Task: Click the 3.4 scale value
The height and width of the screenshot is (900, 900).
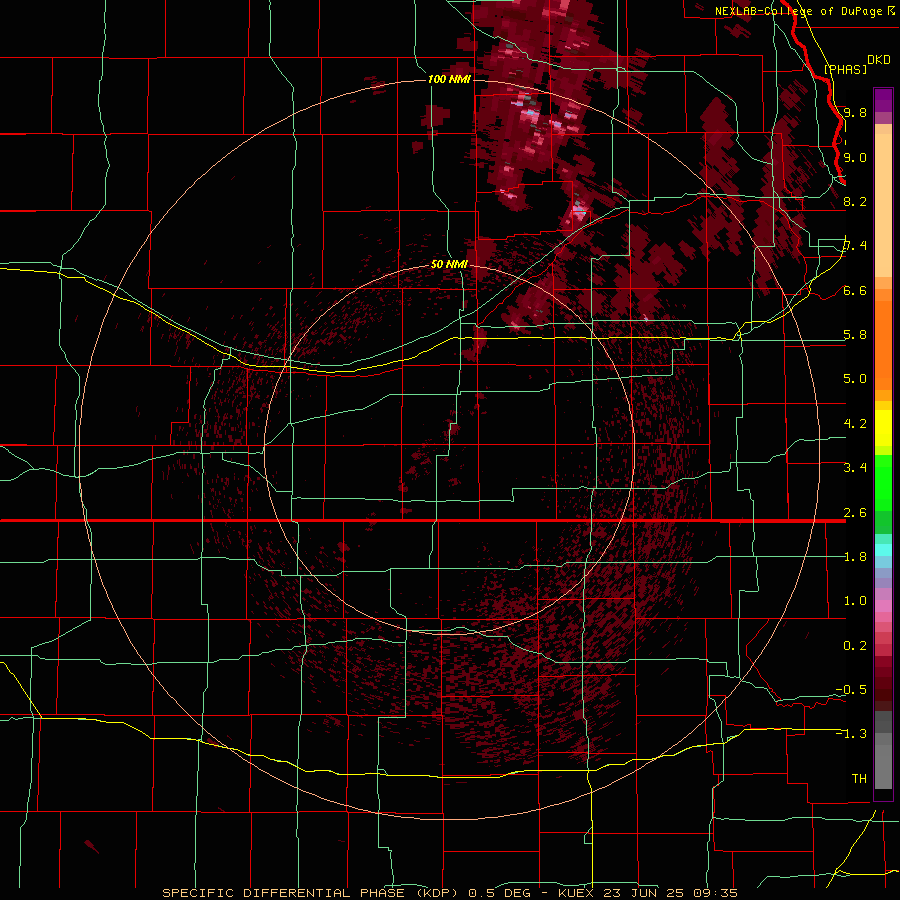Action: pos(855,468)
